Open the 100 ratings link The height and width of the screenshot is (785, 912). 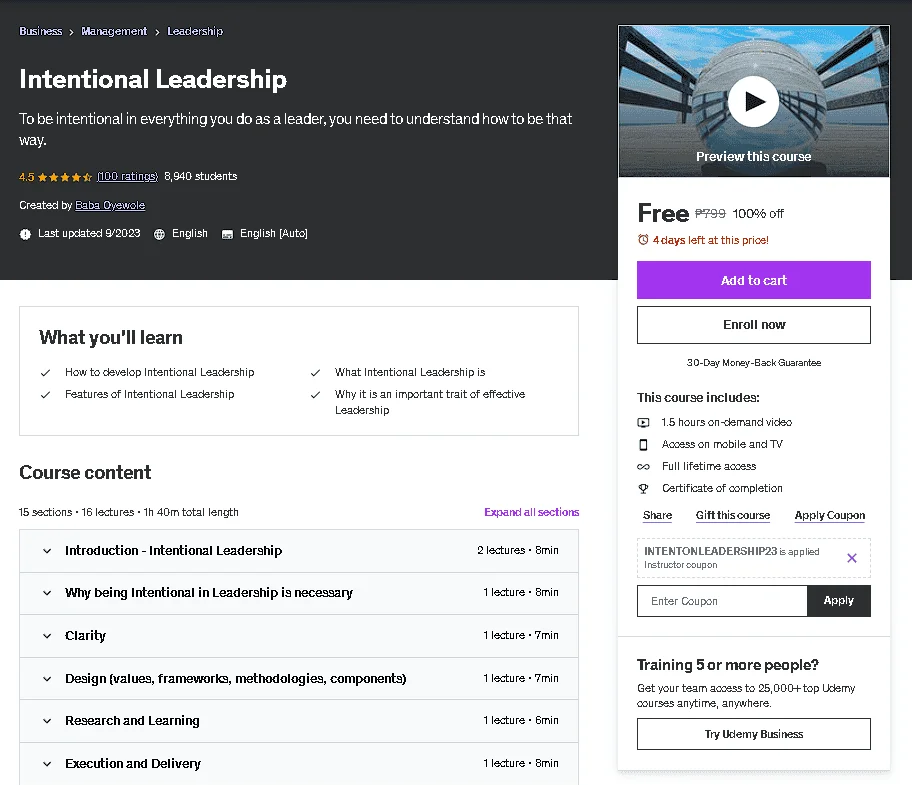[x=127, y=176]
